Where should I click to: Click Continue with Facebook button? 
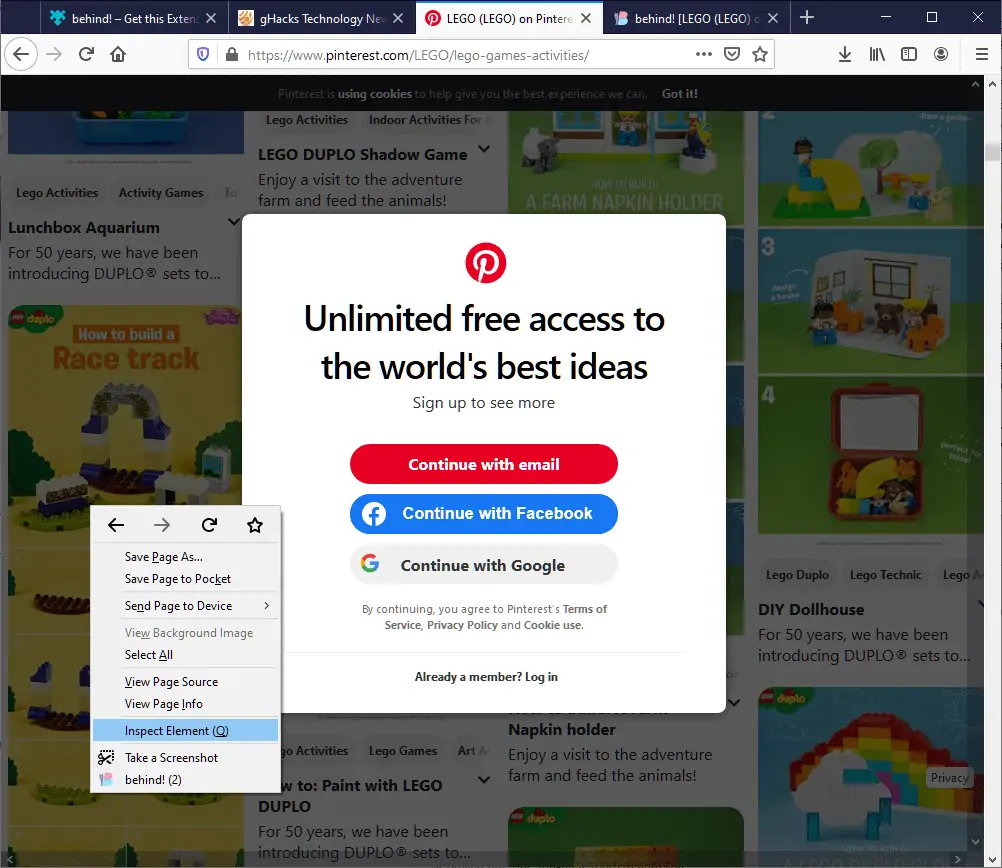click(484, 513)
